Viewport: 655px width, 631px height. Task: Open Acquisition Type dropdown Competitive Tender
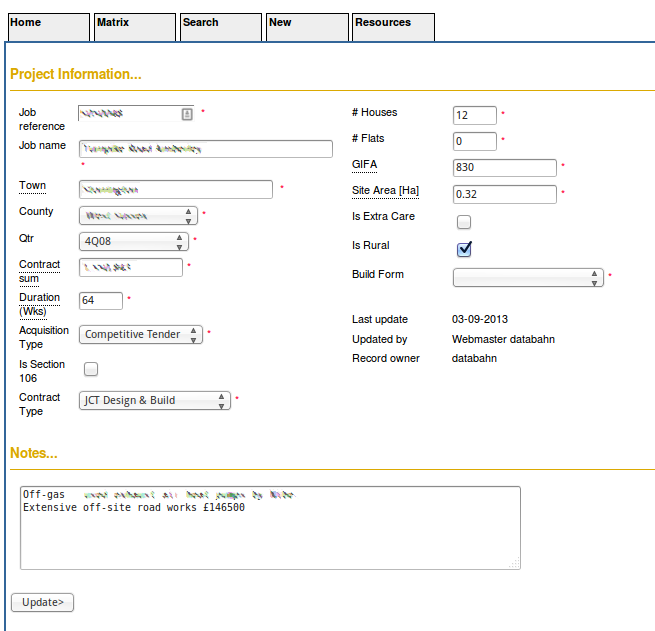coord(141,335)
